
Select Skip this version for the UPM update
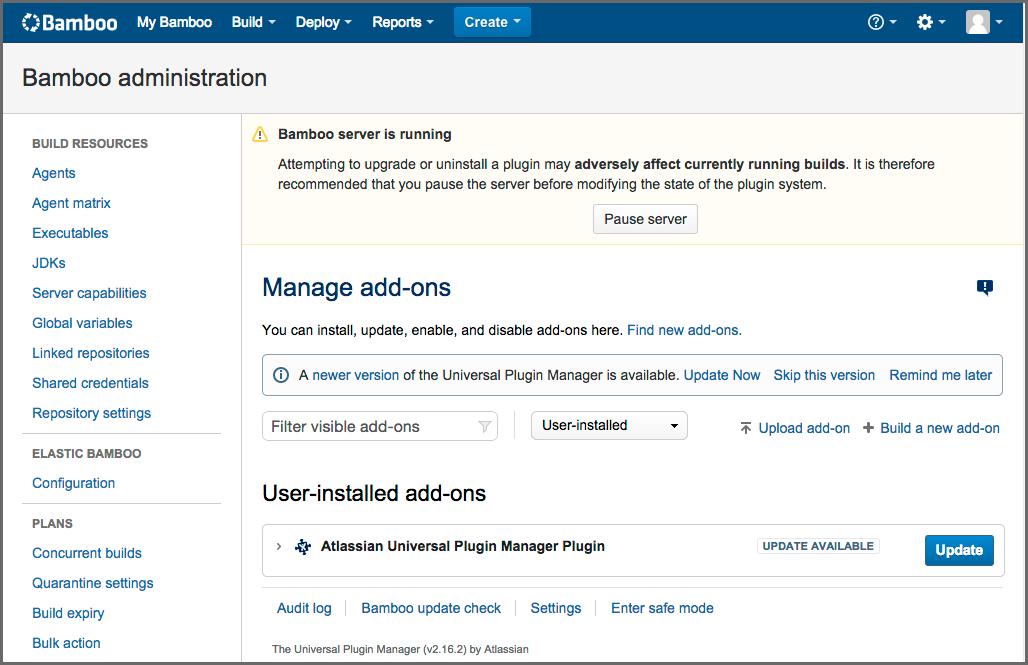[823, 374]
